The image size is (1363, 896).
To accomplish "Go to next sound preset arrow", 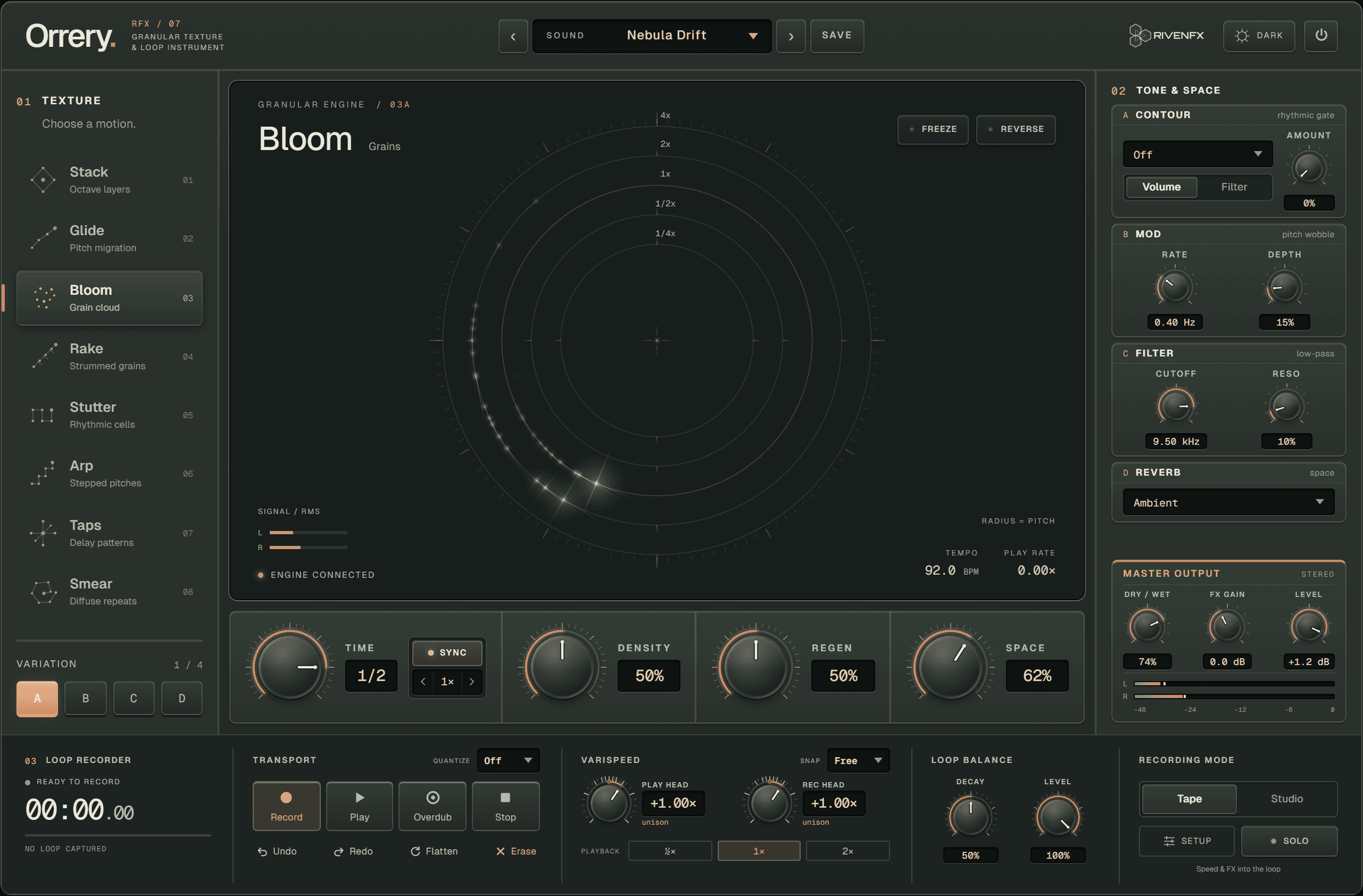I will click(x=791, y=36).
